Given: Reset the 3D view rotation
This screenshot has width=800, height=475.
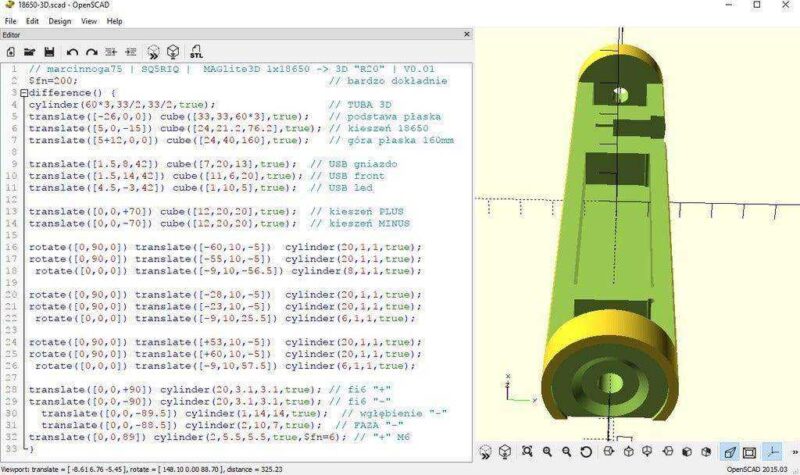Looking at the screenshot, I should pos(586,452).
